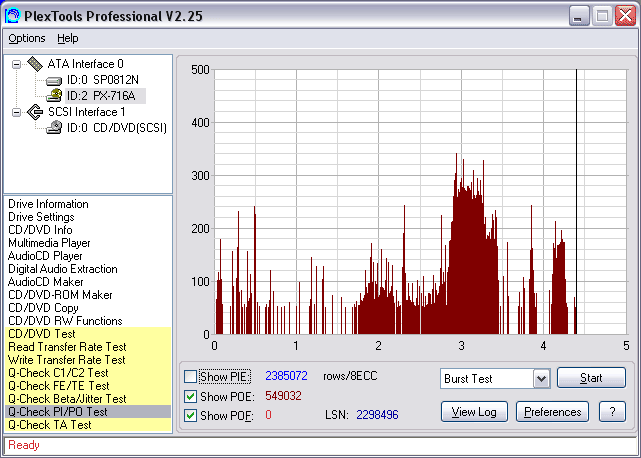Click the rows/8ECC label
The image size is (641, 458).
pos(350,376)
